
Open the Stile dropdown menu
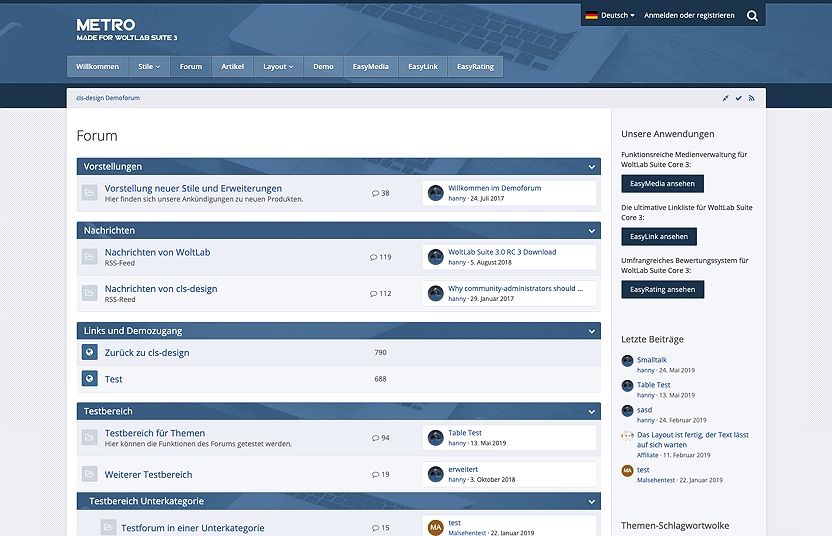click(x=149, y=66)
